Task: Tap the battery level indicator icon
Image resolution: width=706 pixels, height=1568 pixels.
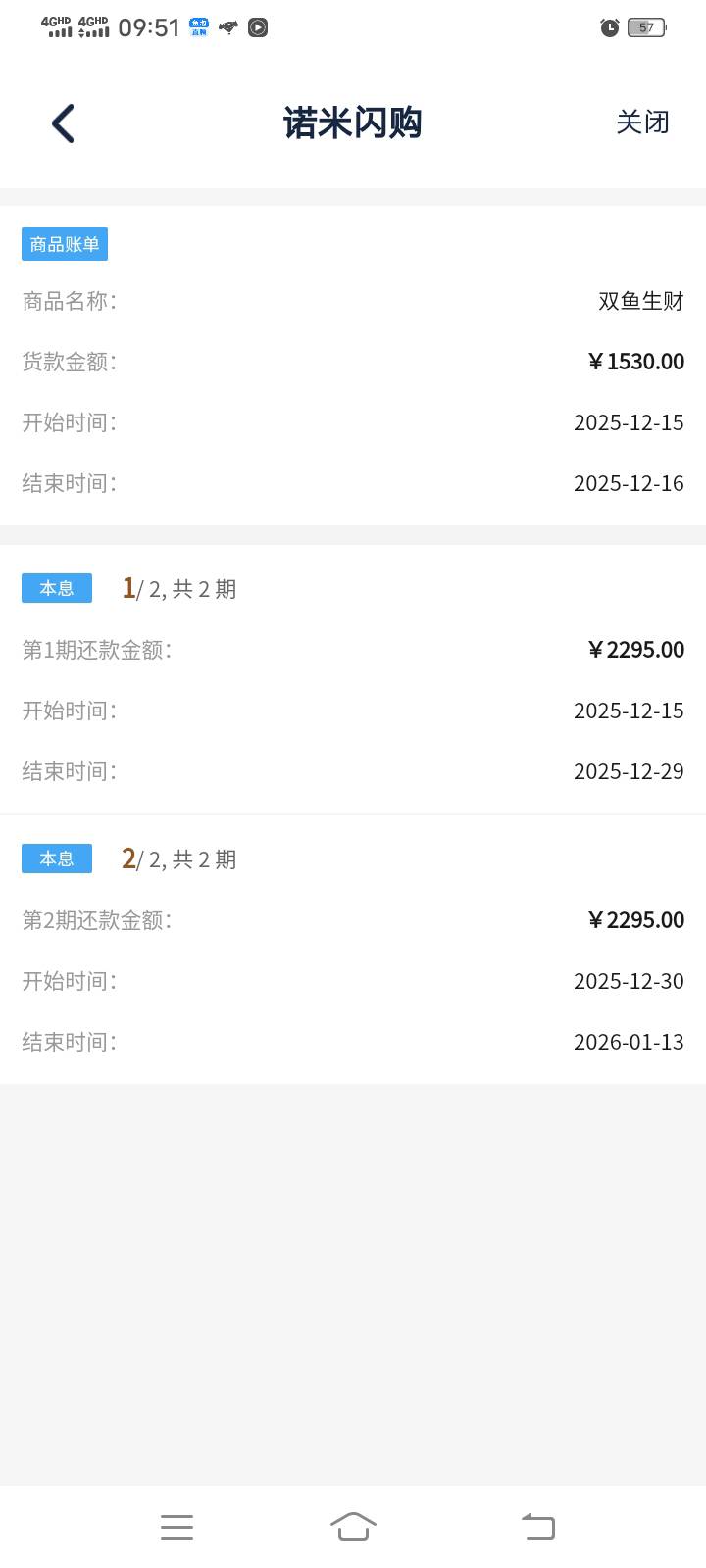Action: (x=646, y=27)
